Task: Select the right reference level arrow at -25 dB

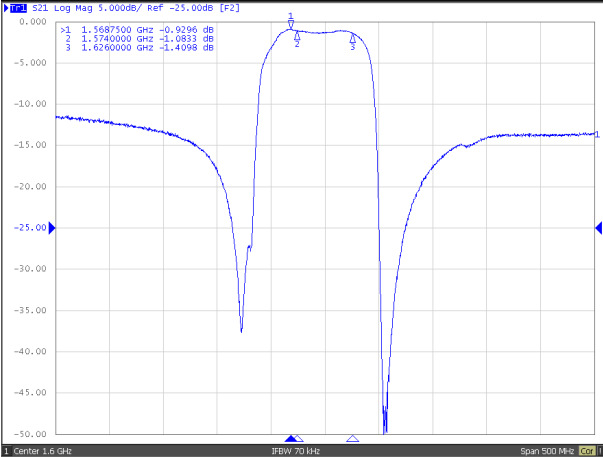Action: pyautogui.click(x=598, y=228)
